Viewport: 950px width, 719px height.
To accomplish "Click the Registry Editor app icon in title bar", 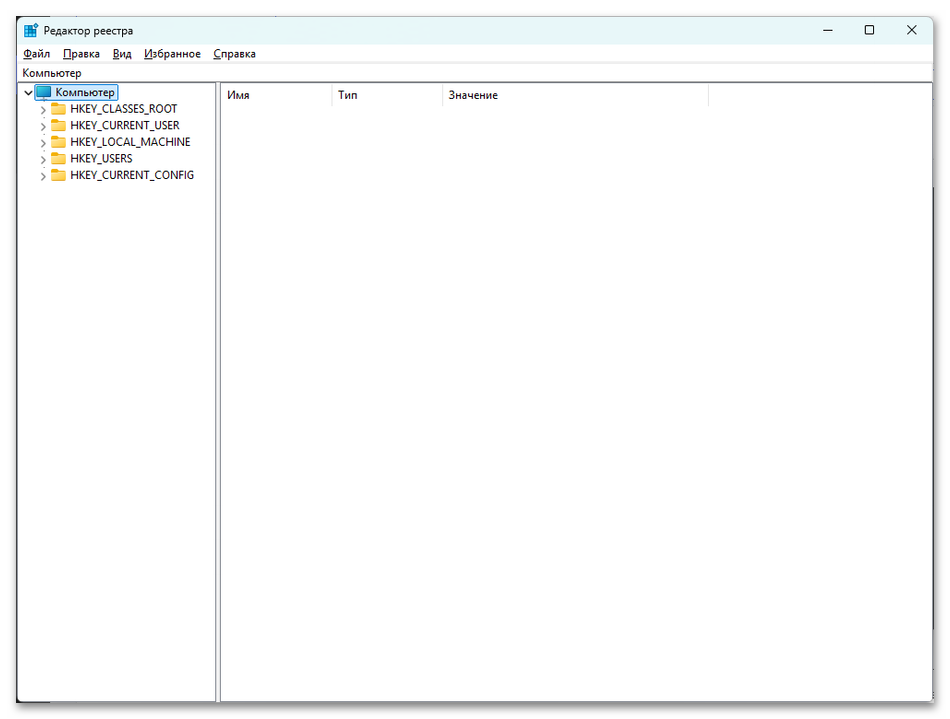I will click(x=31, y=30).
